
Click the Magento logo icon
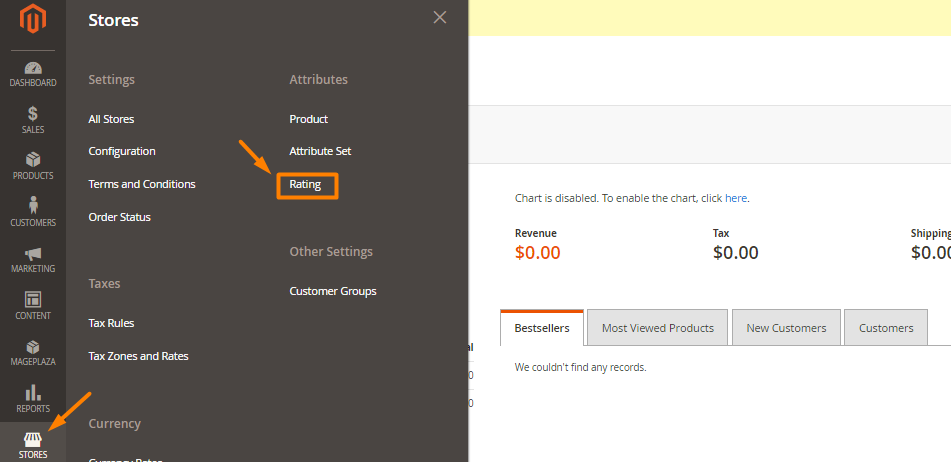(33, 19)
